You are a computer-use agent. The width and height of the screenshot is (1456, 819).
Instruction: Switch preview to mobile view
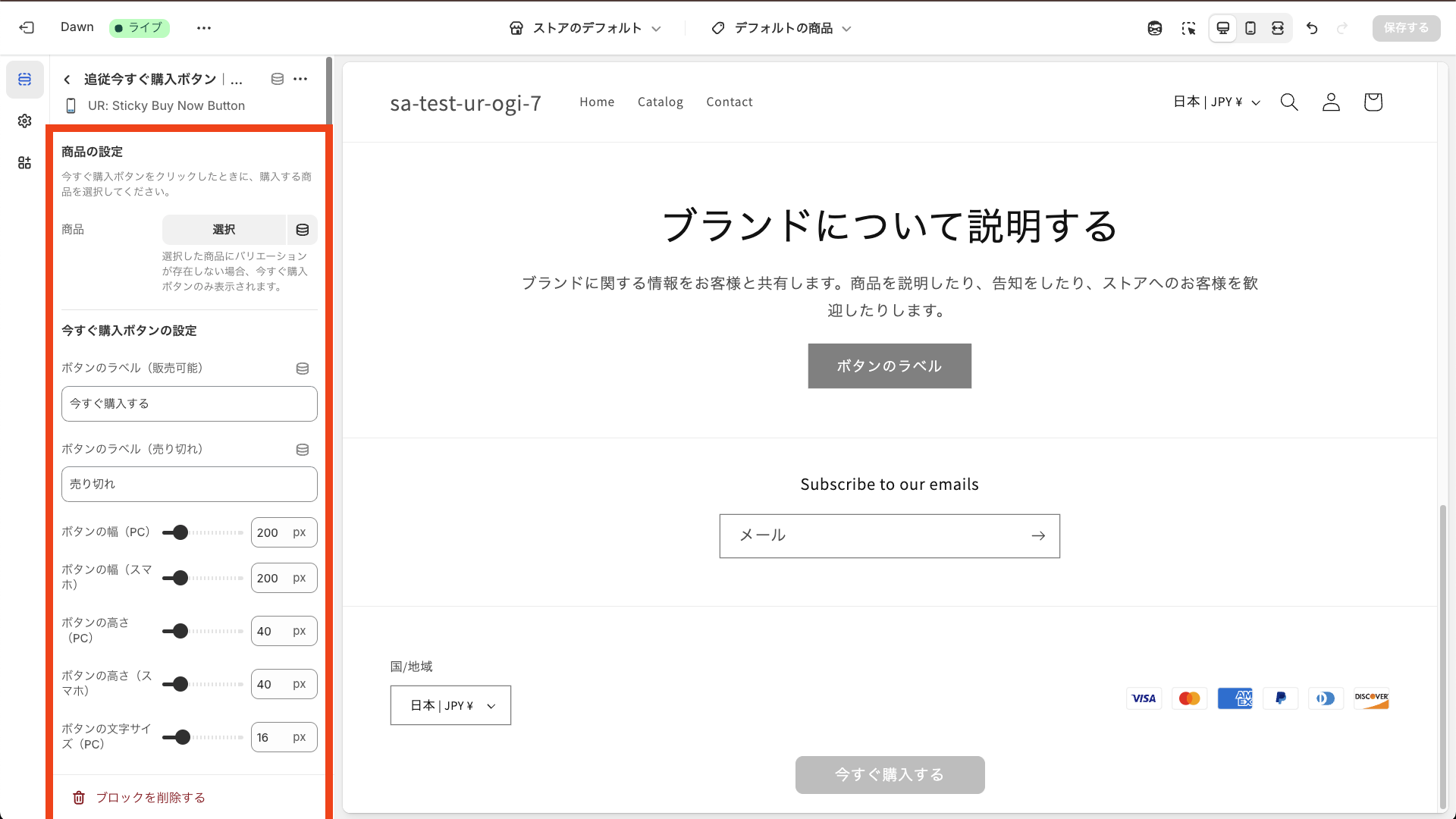click(x=1250, y=28)
